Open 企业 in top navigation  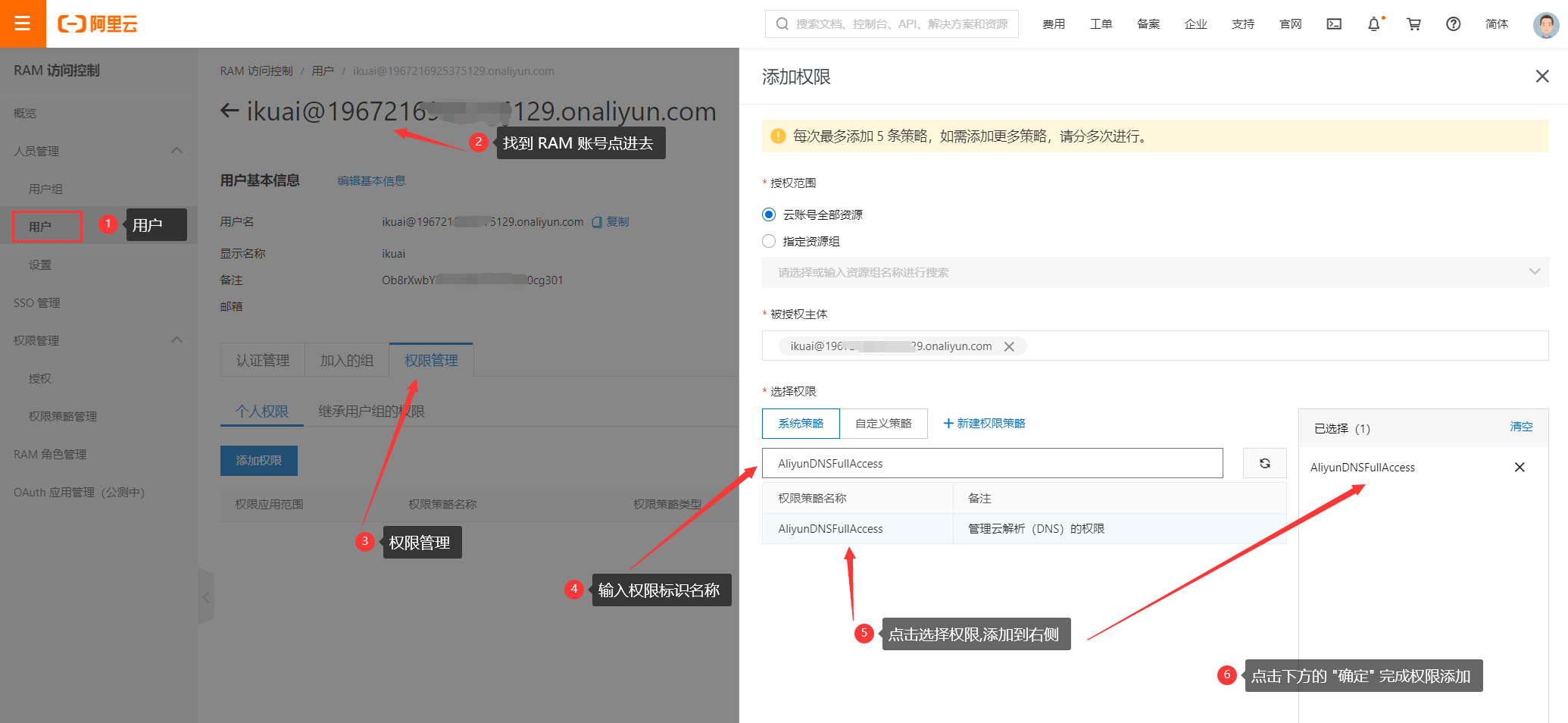point(1196,24)
